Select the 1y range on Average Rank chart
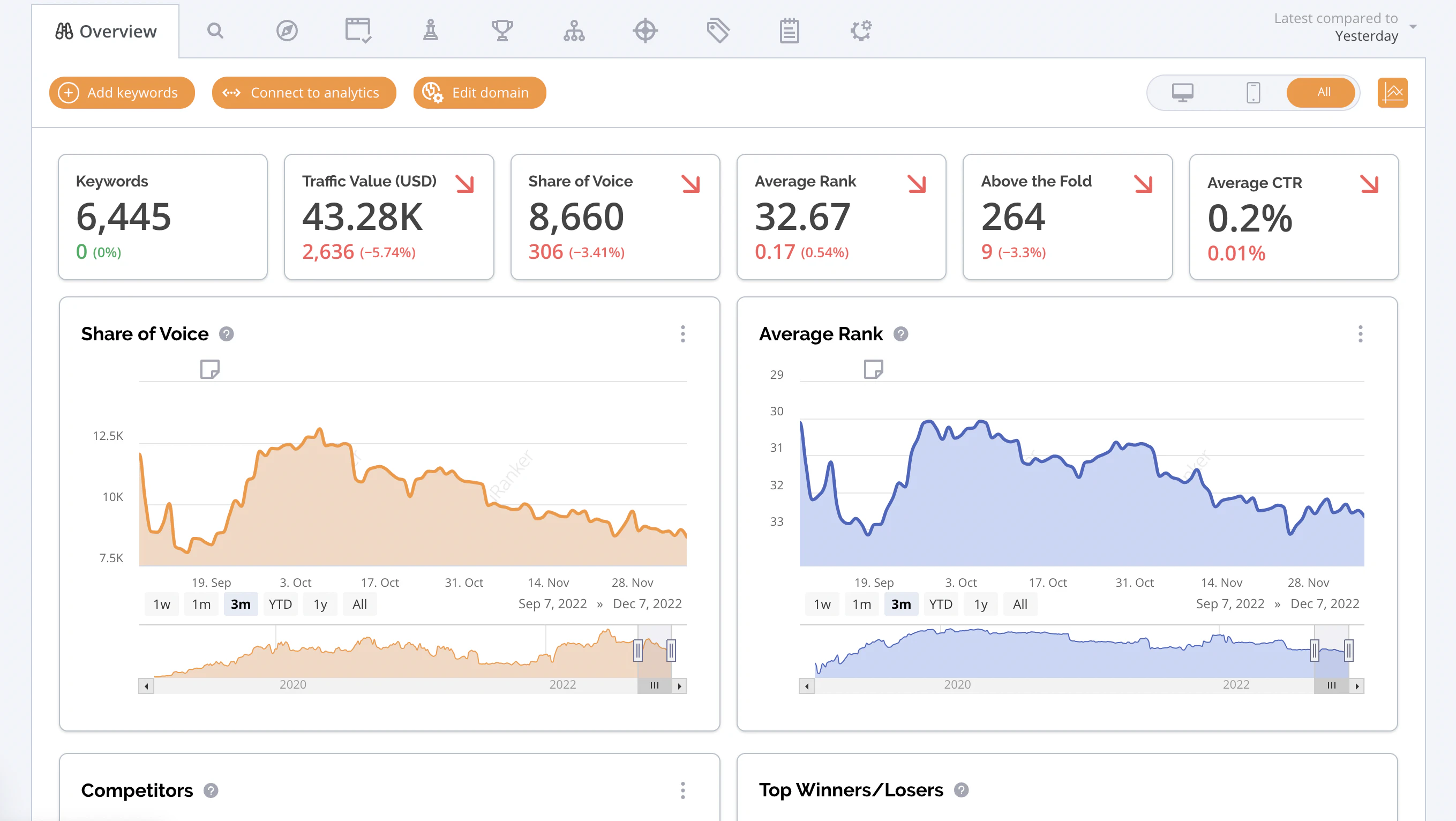Viewport: 1456px width, 821px height. click(x=980, y=603)
